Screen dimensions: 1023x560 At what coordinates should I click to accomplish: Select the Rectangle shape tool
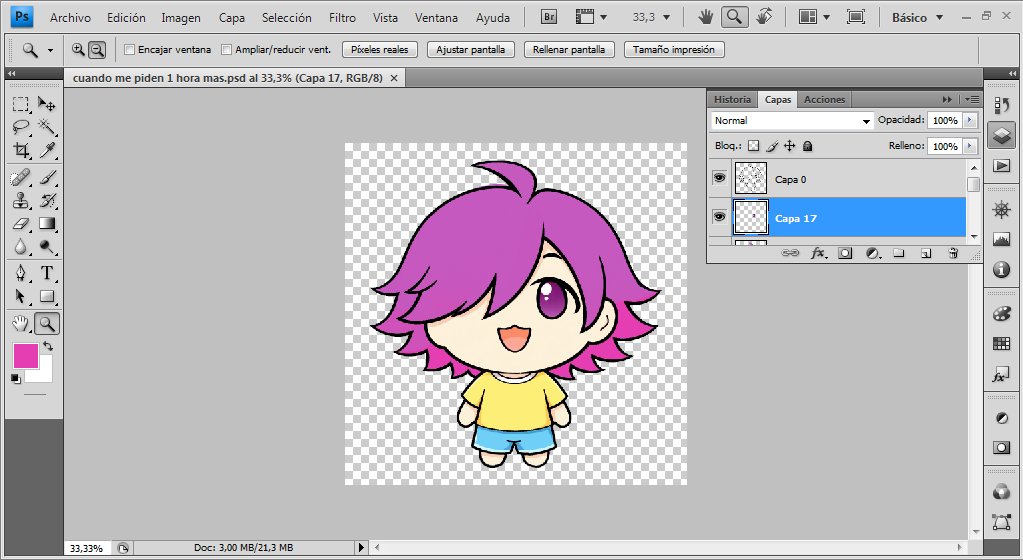pyautogui.click(x=46, y=296)
